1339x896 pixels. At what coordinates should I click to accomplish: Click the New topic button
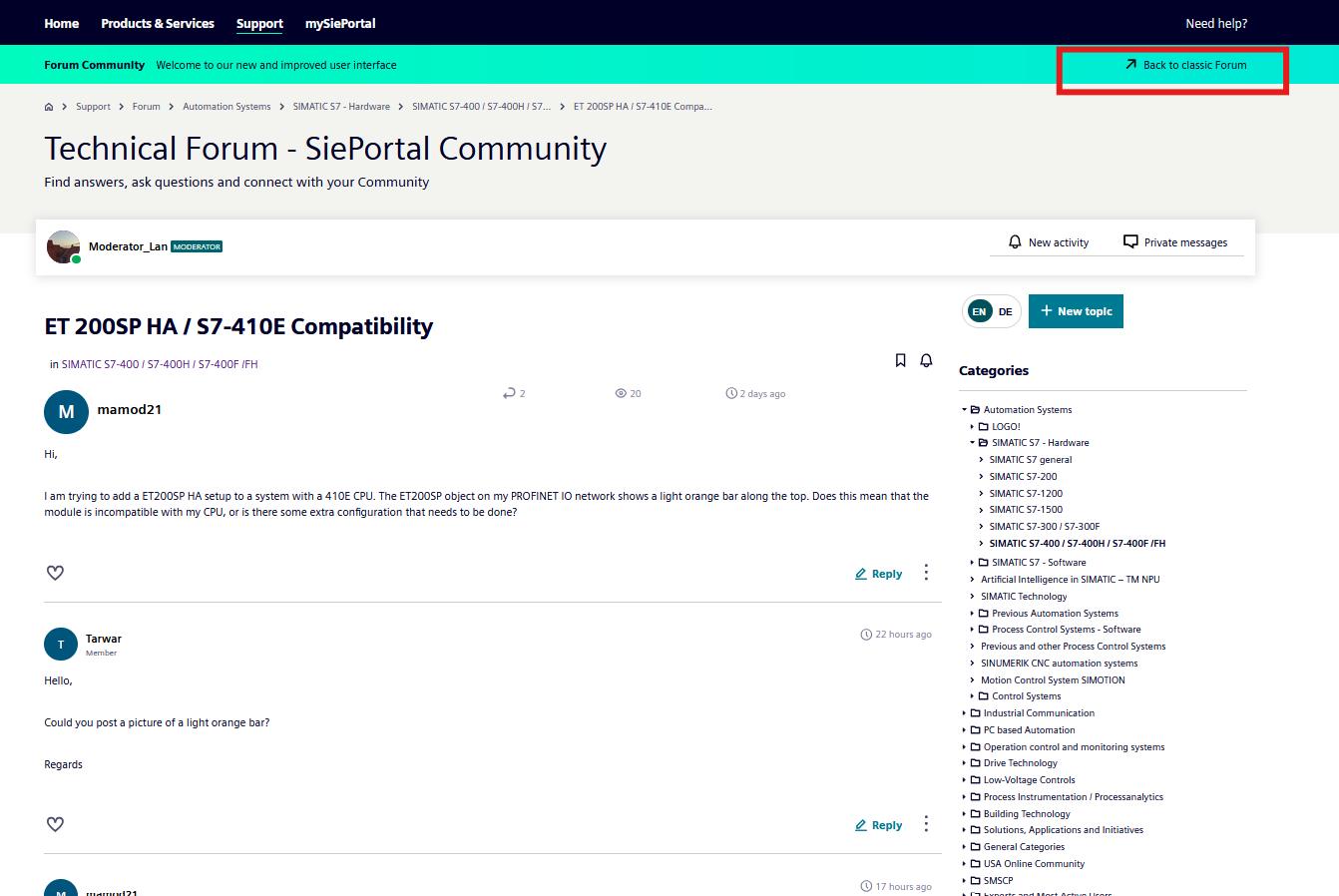tap(1076, 311)
